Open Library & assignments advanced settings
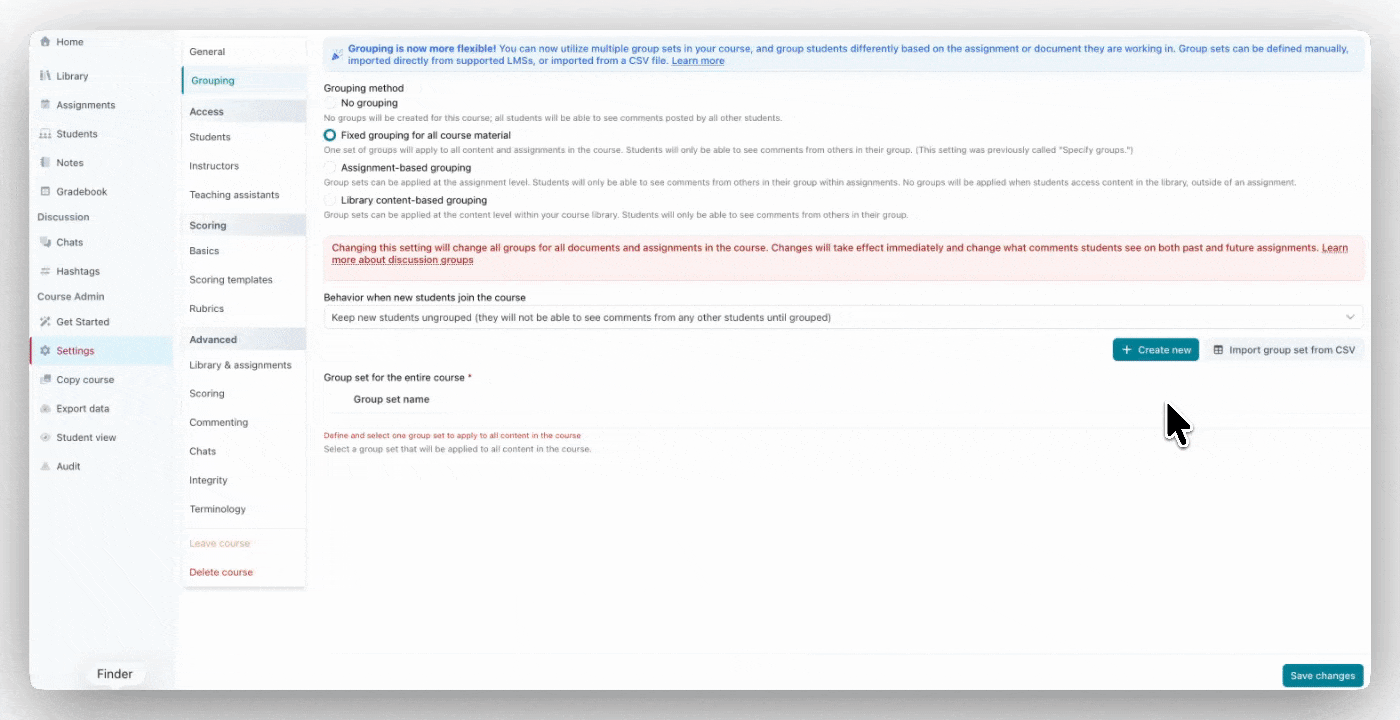The height and width of the screenshot is (720, 1400). point(240,365)
